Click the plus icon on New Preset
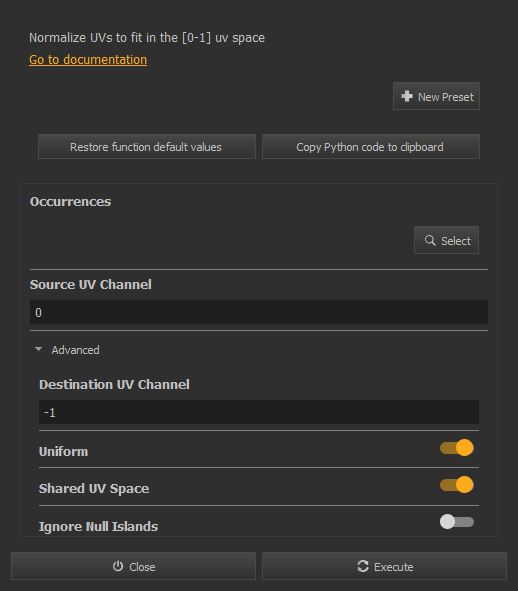Viewport: 518px width, 591px height. [407, 96]
